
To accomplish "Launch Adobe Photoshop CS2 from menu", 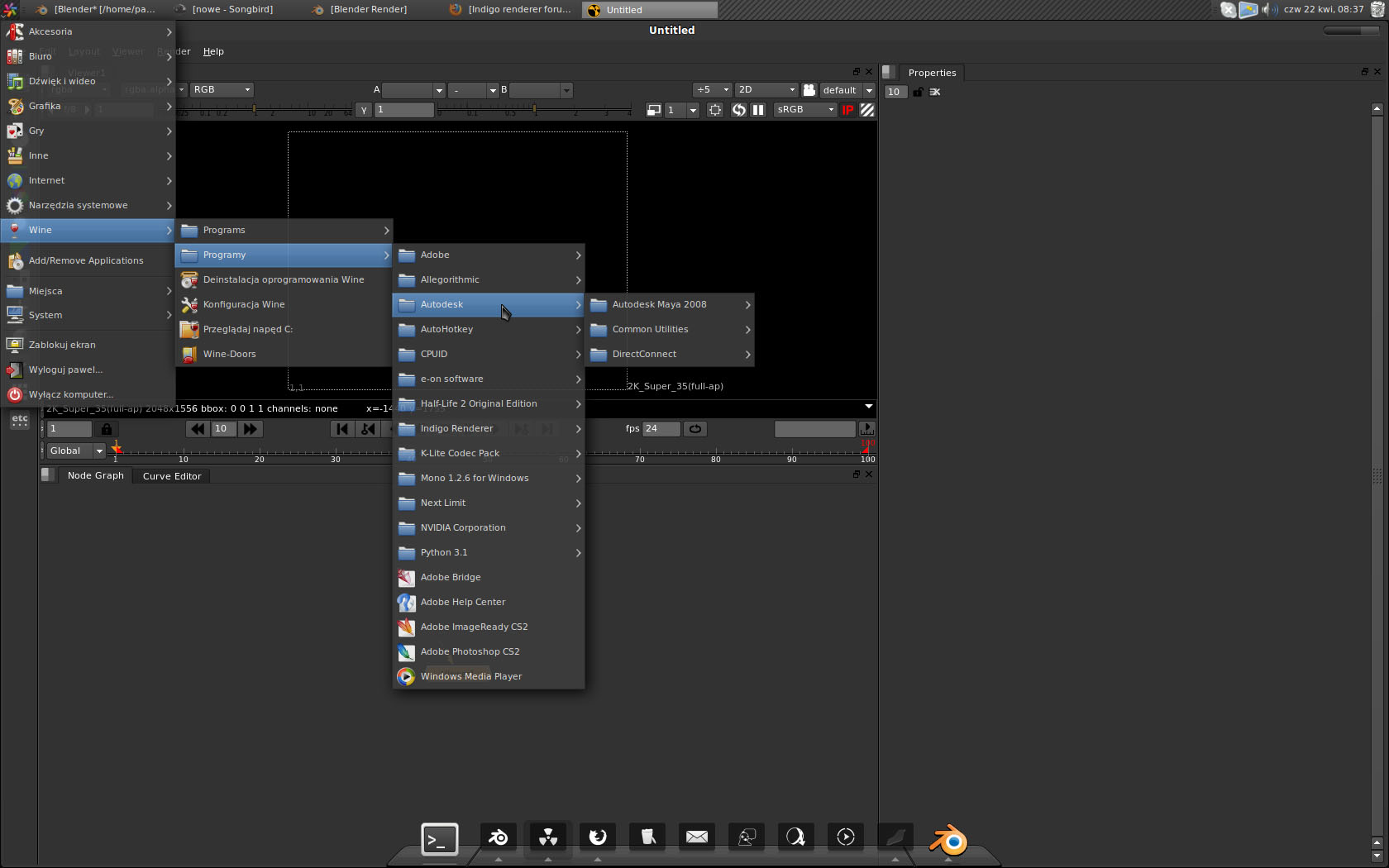I will (x=470, y=651).
